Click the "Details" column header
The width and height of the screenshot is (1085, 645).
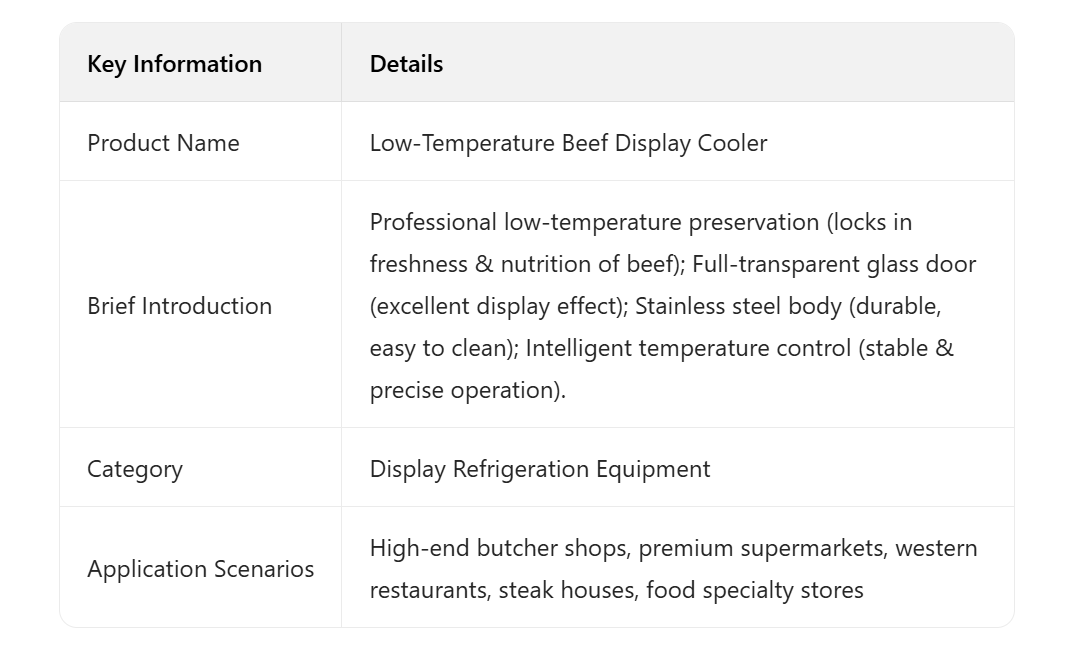(x=406, y=64)
